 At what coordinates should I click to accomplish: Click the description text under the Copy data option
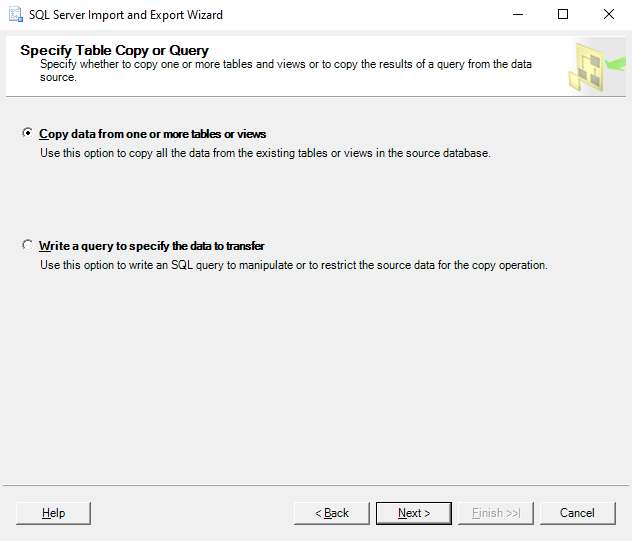click(265, 154)
